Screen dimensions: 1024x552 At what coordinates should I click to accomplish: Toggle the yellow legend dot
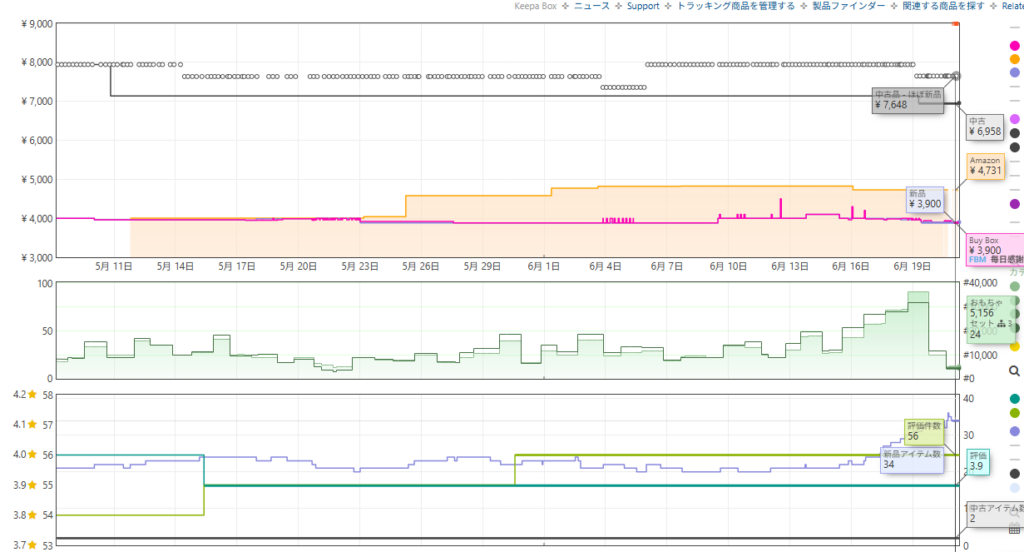click(x=1014, y=347)
